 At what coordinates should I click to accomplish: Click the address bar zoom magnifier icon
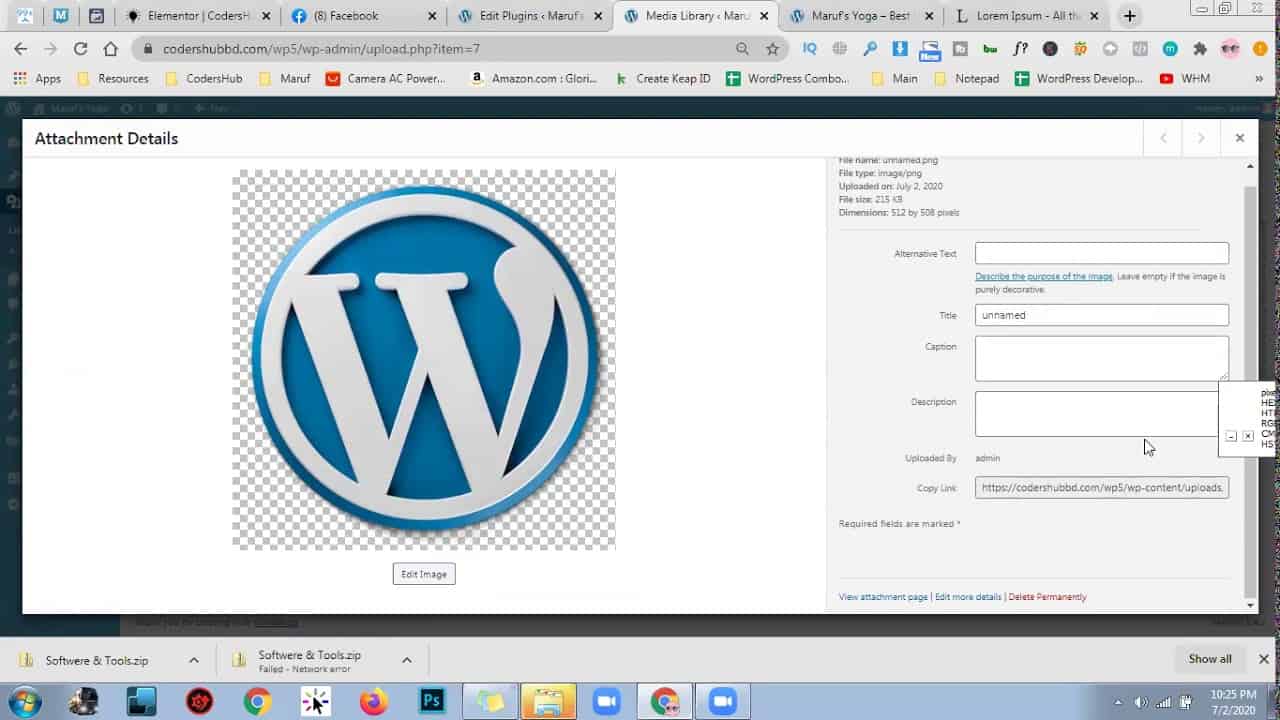(x=742, y=48)
